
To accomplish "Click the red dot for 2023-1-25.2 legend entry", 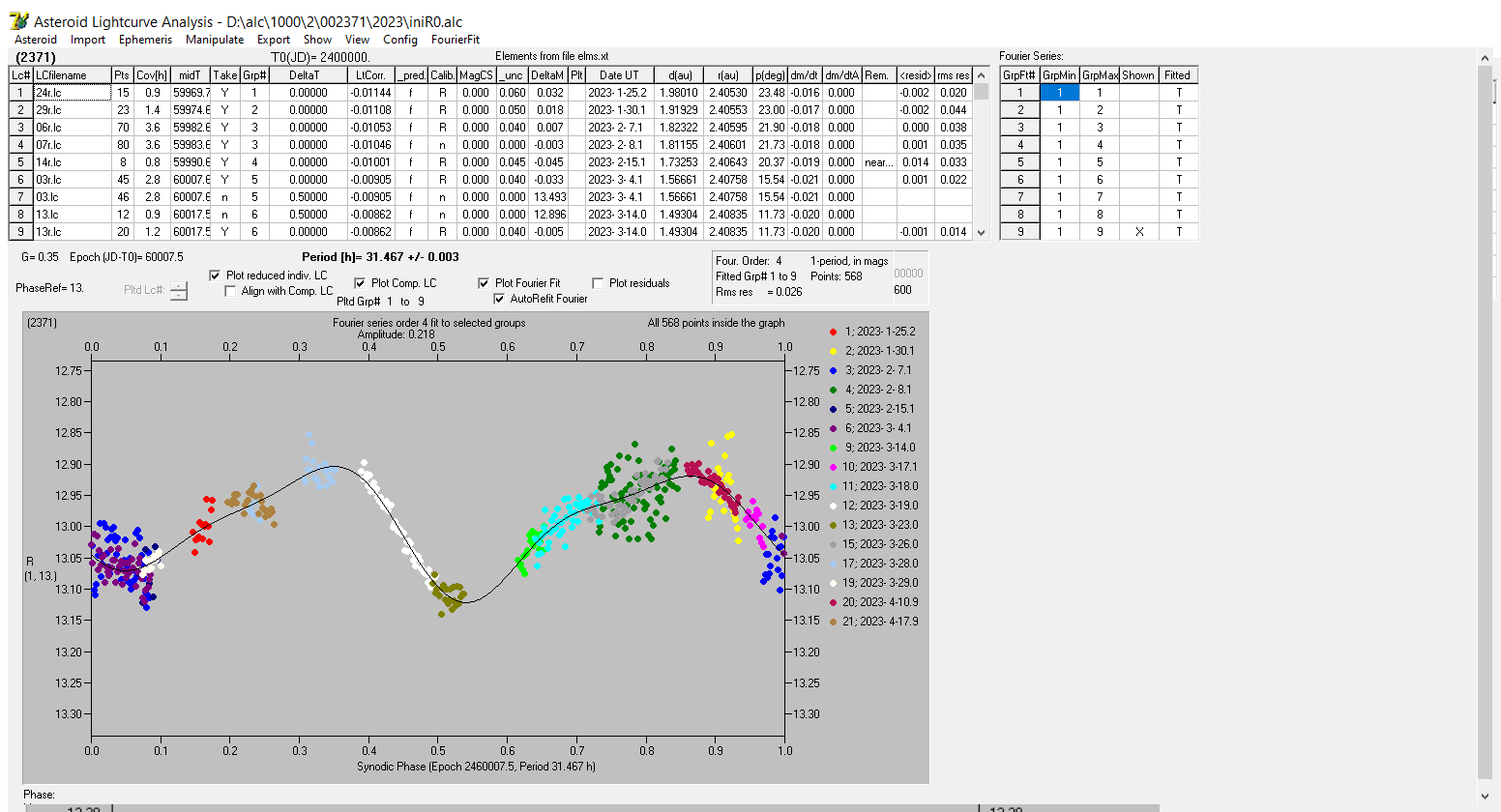I will coord(833,332).
